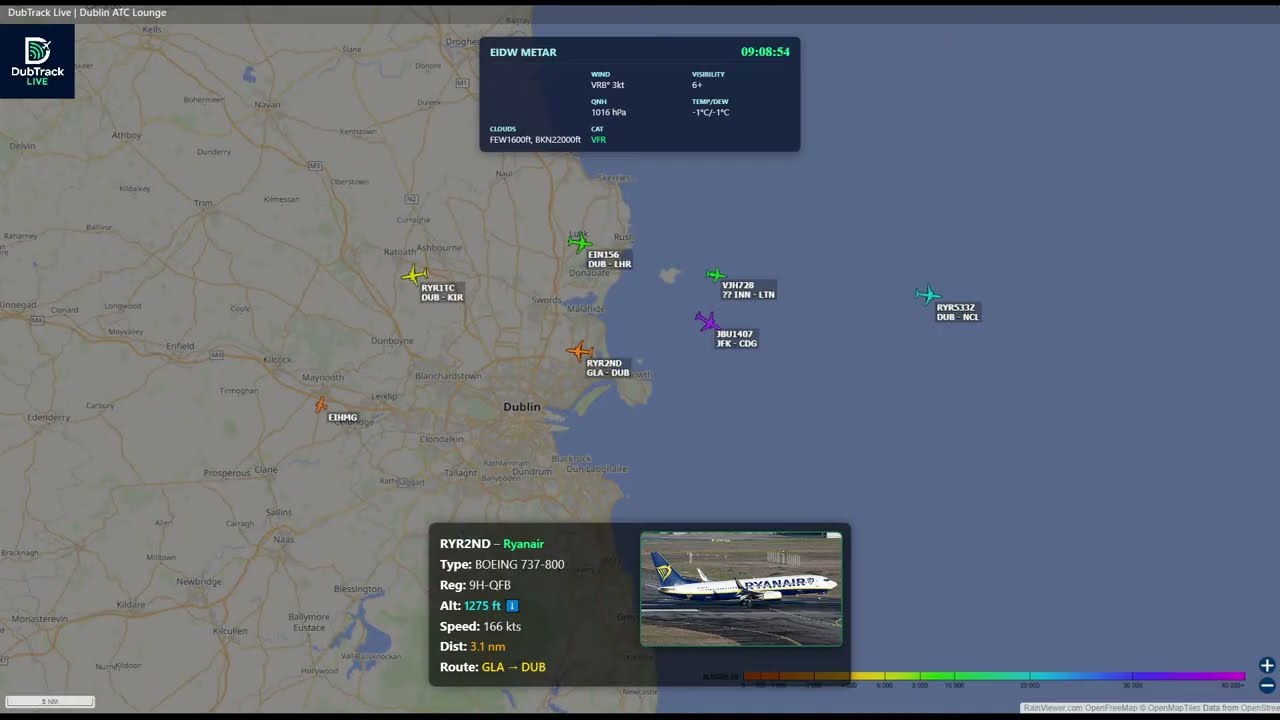Click the purple JBU1407 aircraft icon

tap(706, 321)
